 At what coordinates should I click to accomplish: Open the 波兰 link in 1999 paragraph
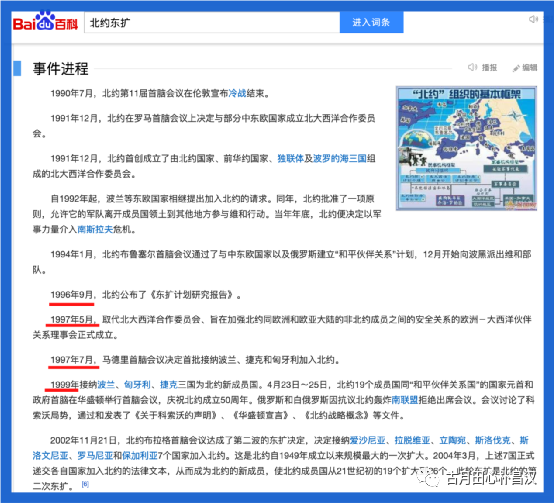pyautogui.click(x=106, y=384)
